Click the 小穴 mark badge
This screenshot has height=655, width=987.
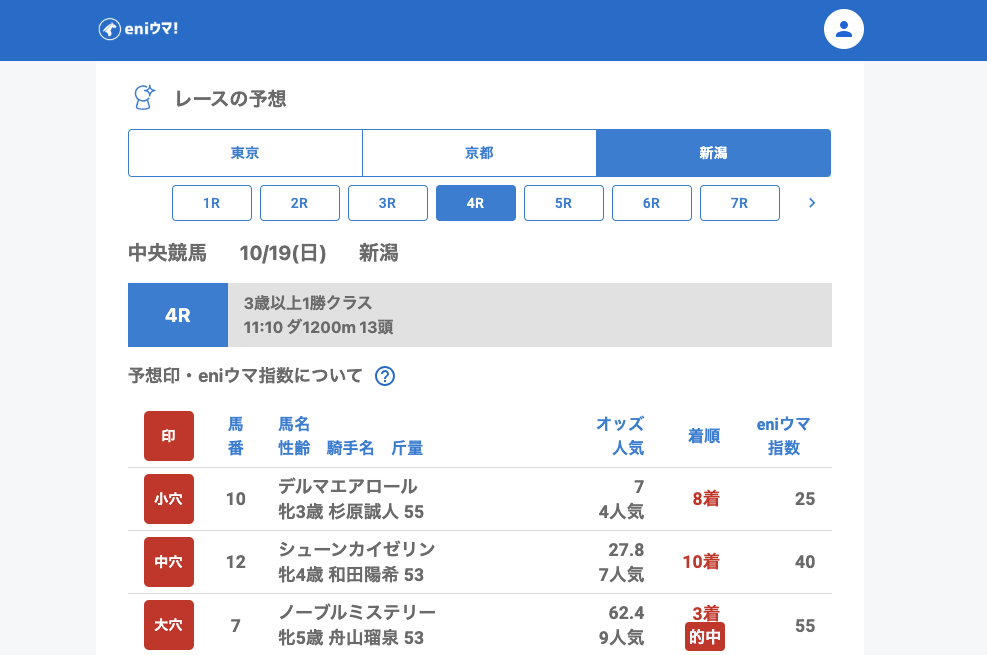click(169, 498)
